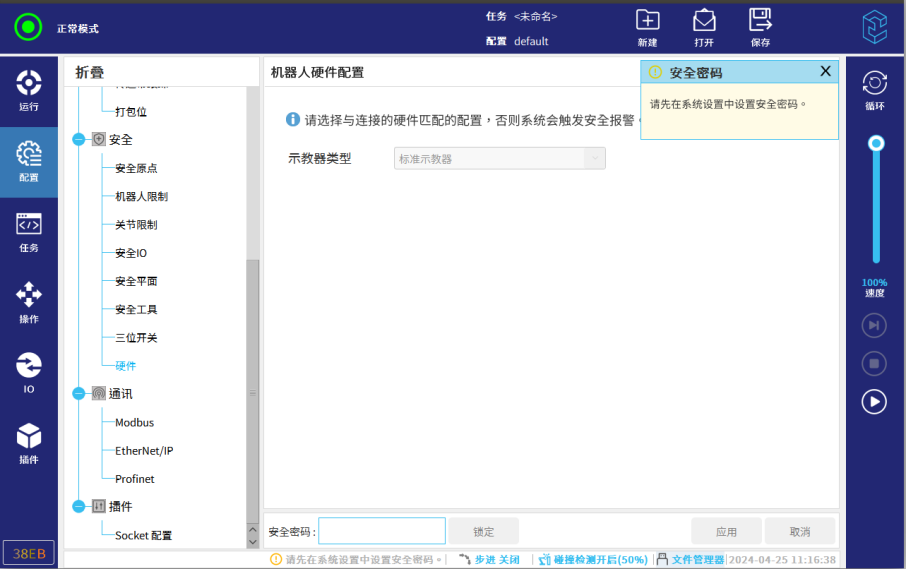Select Modbus in the tree

pyautogui.click(x=134, y=423)
